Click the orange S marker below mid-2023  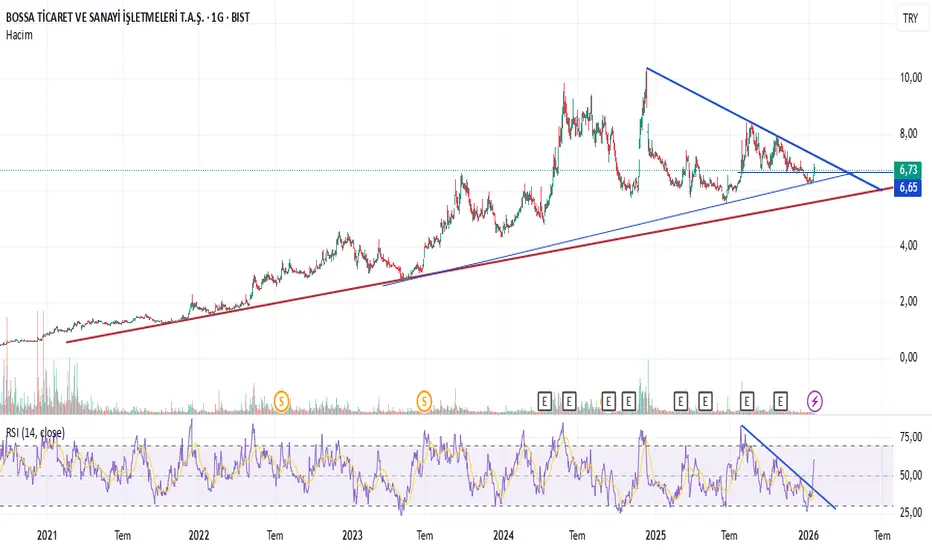[424, 401]
